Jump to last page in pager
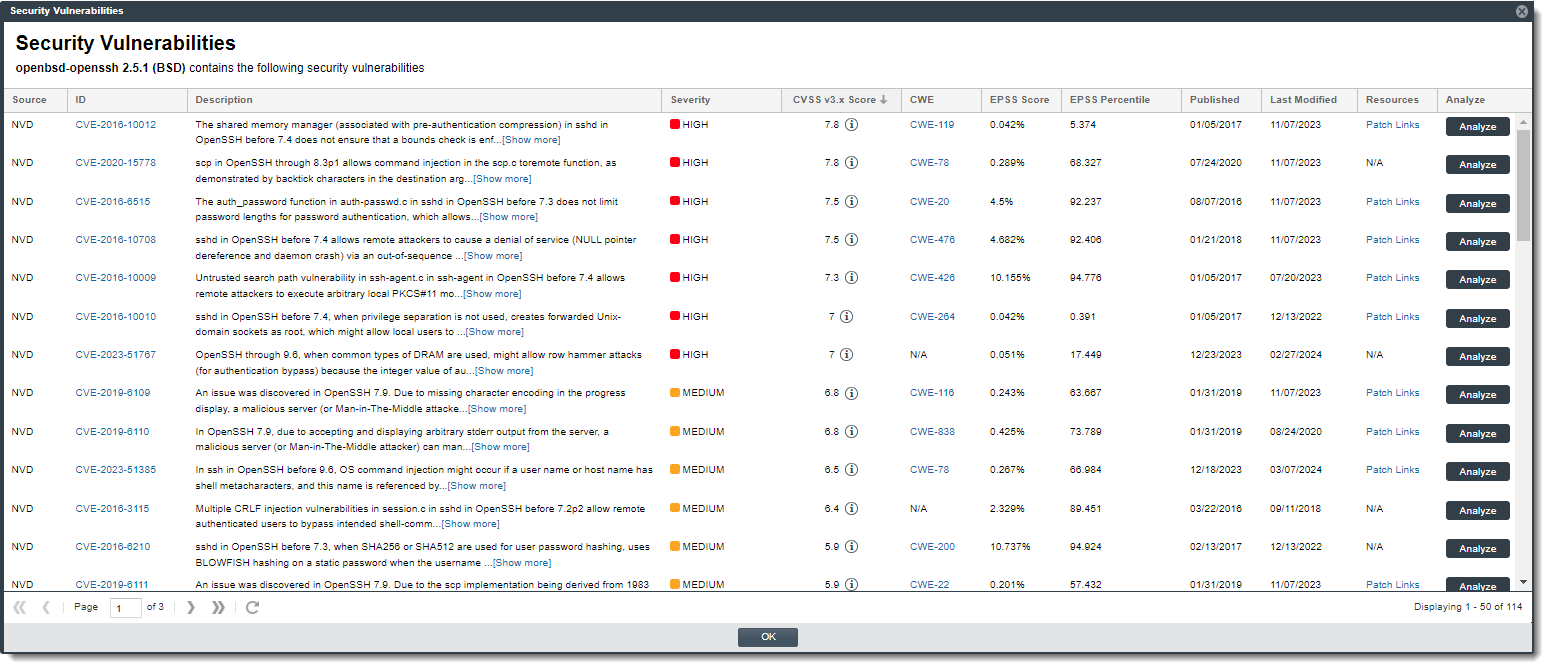Screen dimensions: 1549x669 coord(218,608)
